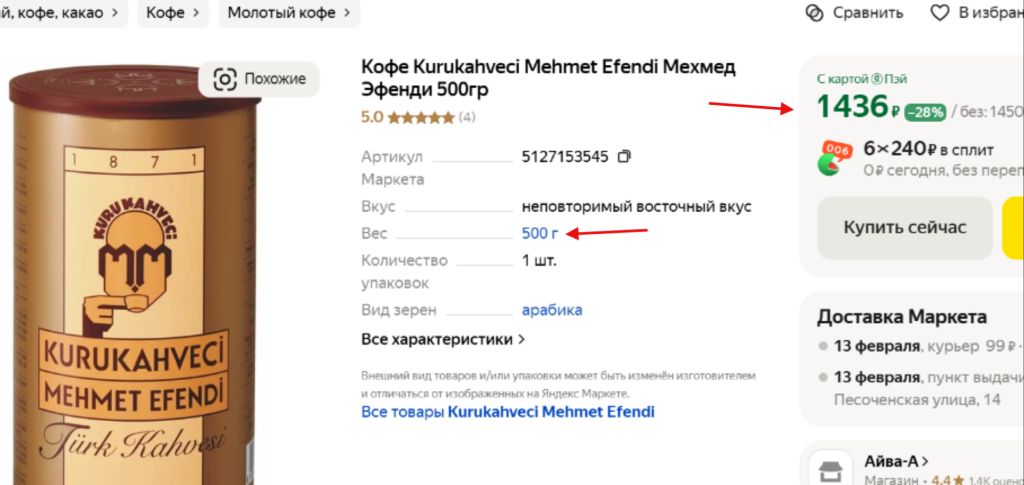Click the coffee can product image

click(x=134, y=274)
